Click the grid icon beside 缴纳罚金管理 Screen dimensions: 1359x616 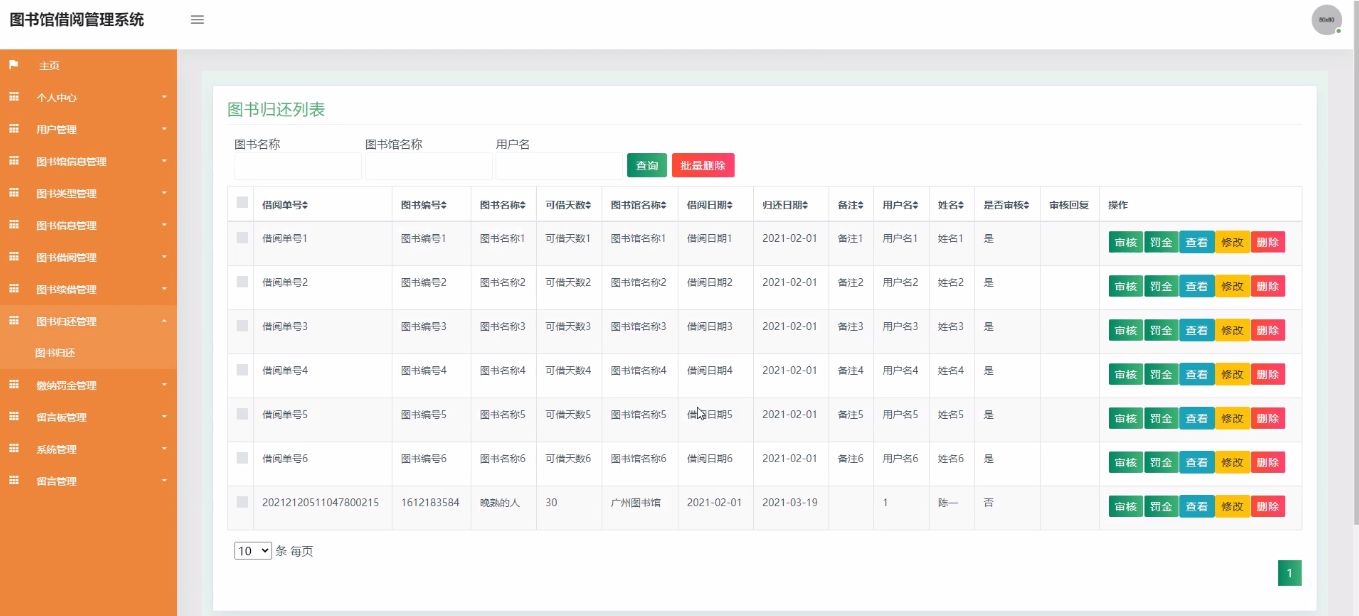click(x=14, y=385)
